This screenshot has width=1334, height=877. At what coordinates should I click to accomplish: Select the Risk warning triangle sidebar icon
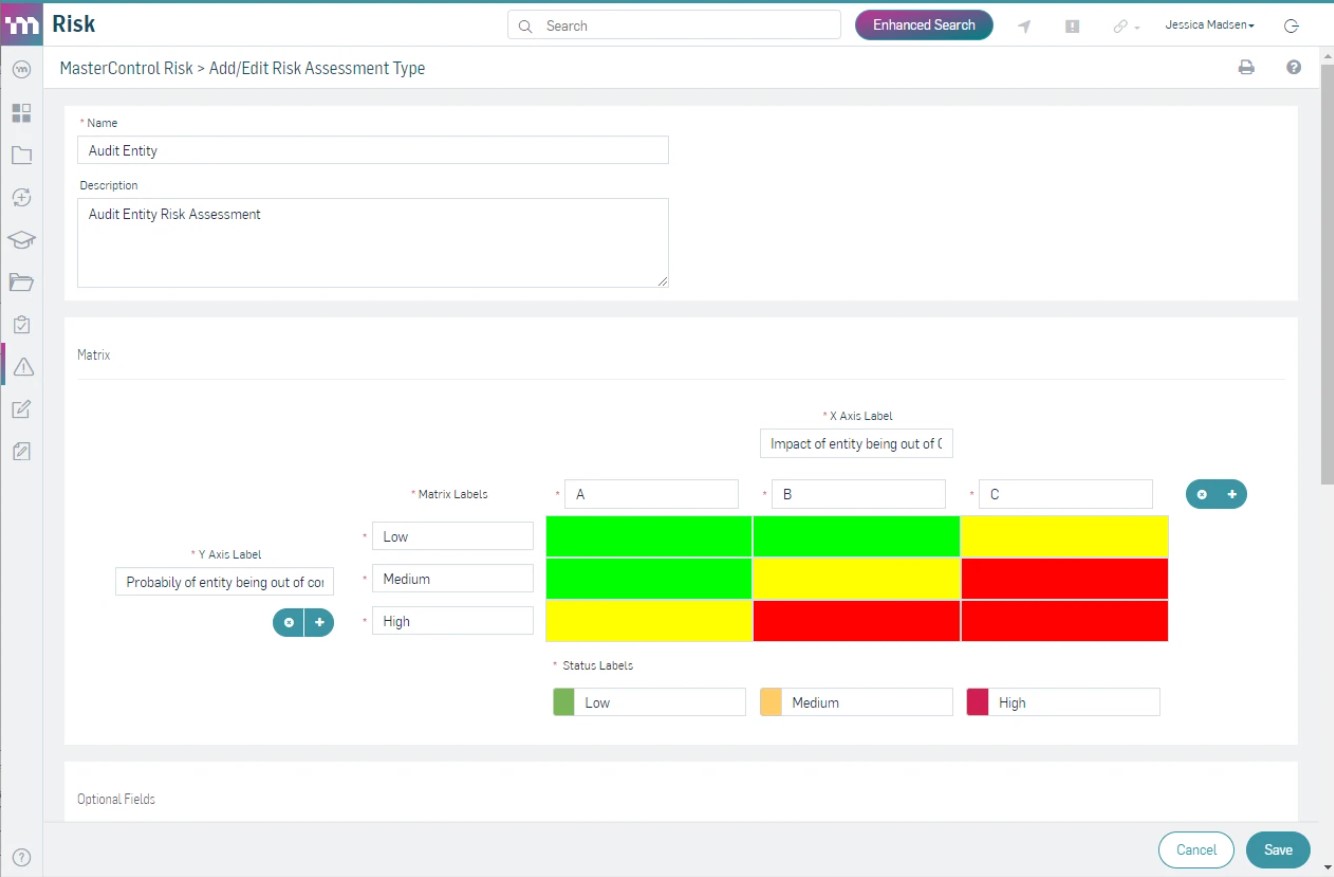click(x=21, y=365)
